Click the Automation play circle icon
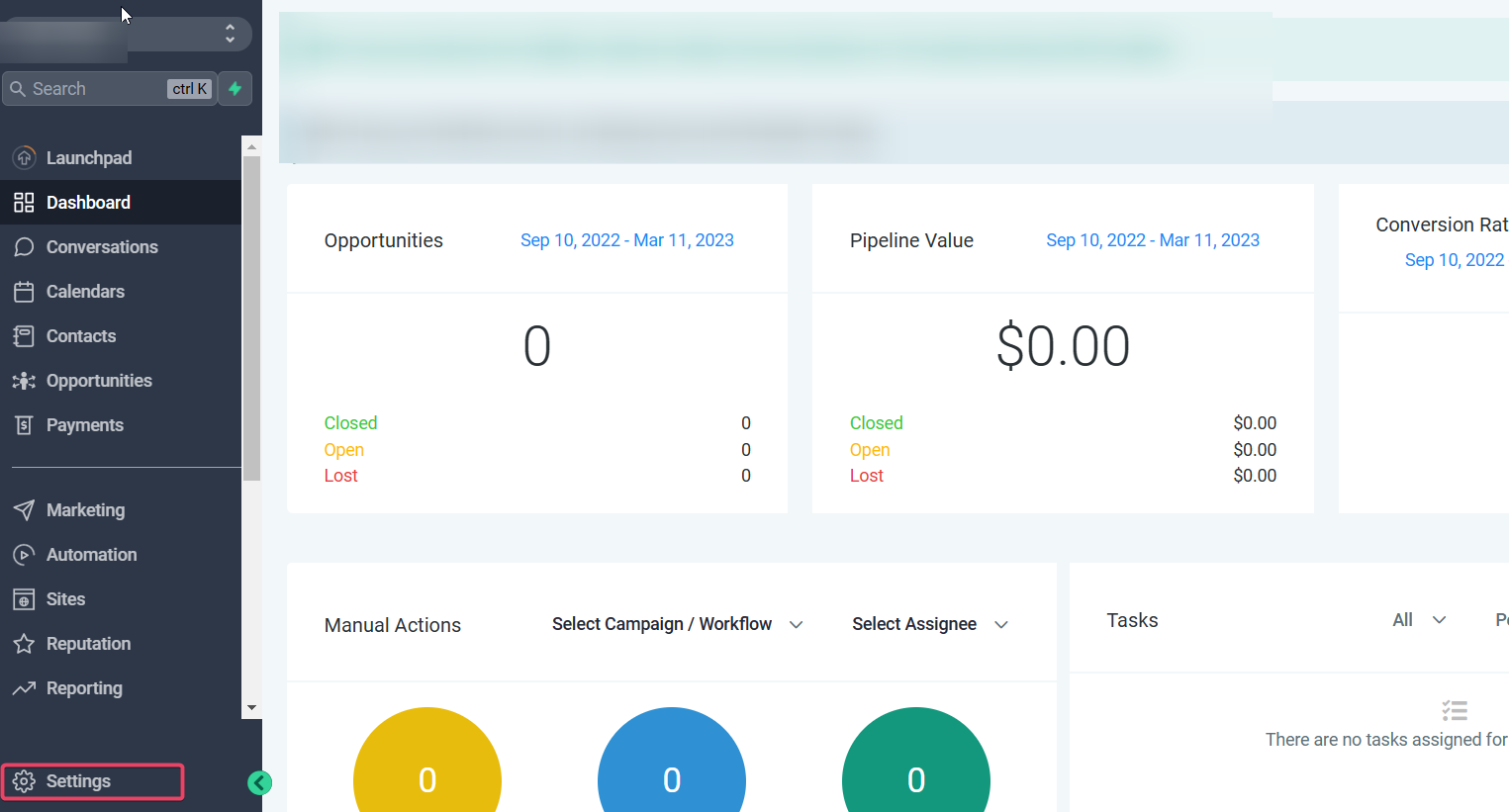Viewport: 1509px width, 812px height. point(24,554)
